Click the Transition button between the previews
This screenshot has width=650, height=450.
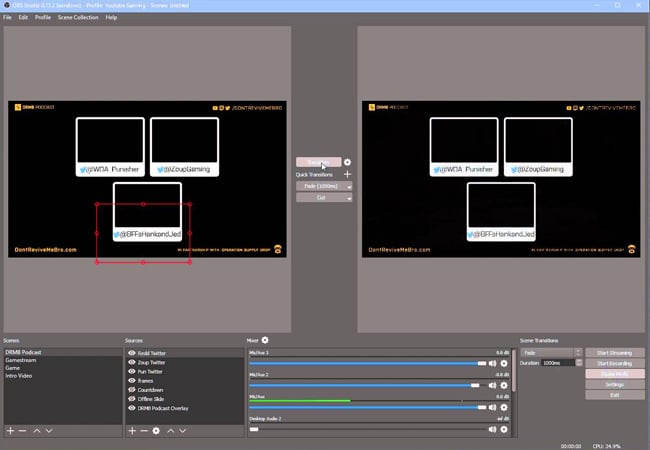pos(318,162)
